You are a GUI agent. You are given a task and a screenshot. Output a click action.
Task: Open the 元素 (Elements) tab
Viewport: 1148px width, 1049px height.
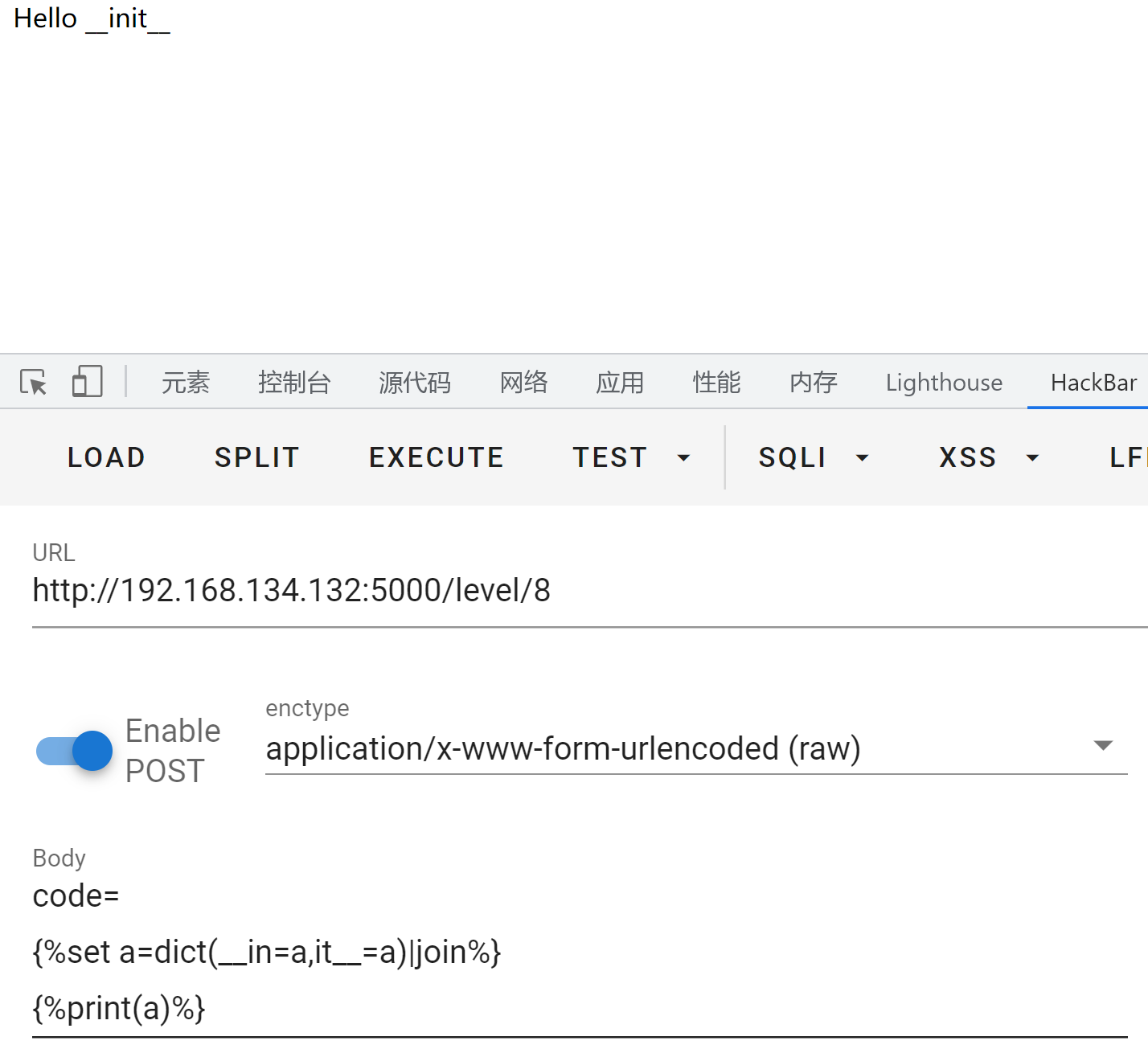(x=186, y=383)
